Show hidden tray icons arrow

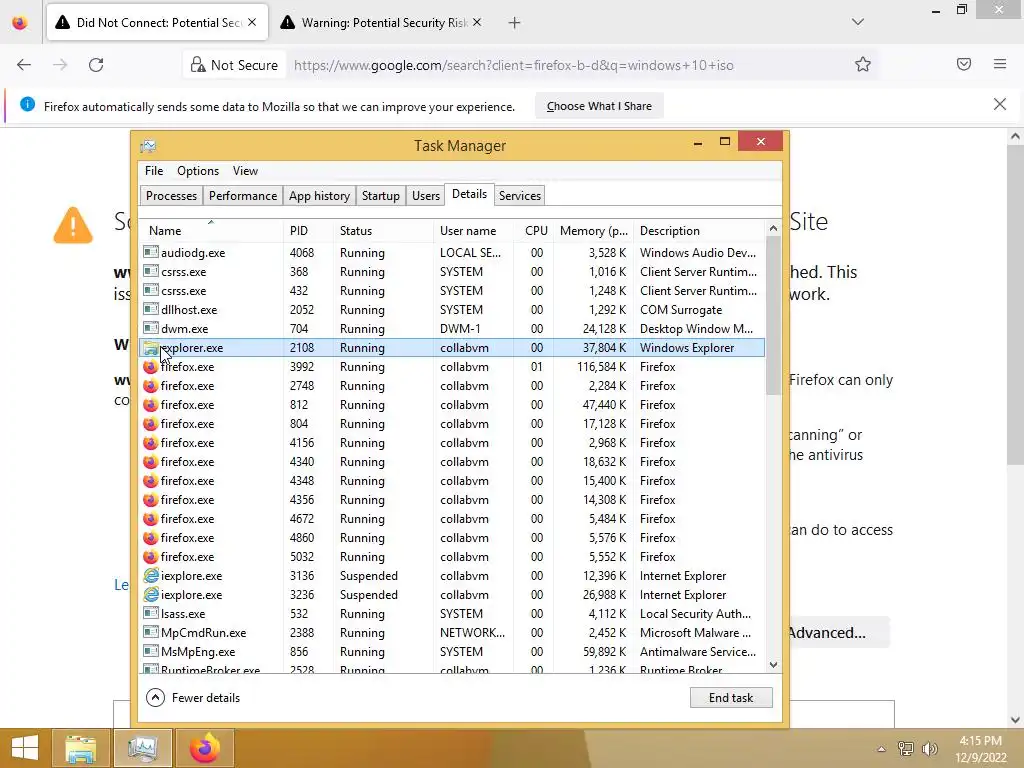[882, 749]
